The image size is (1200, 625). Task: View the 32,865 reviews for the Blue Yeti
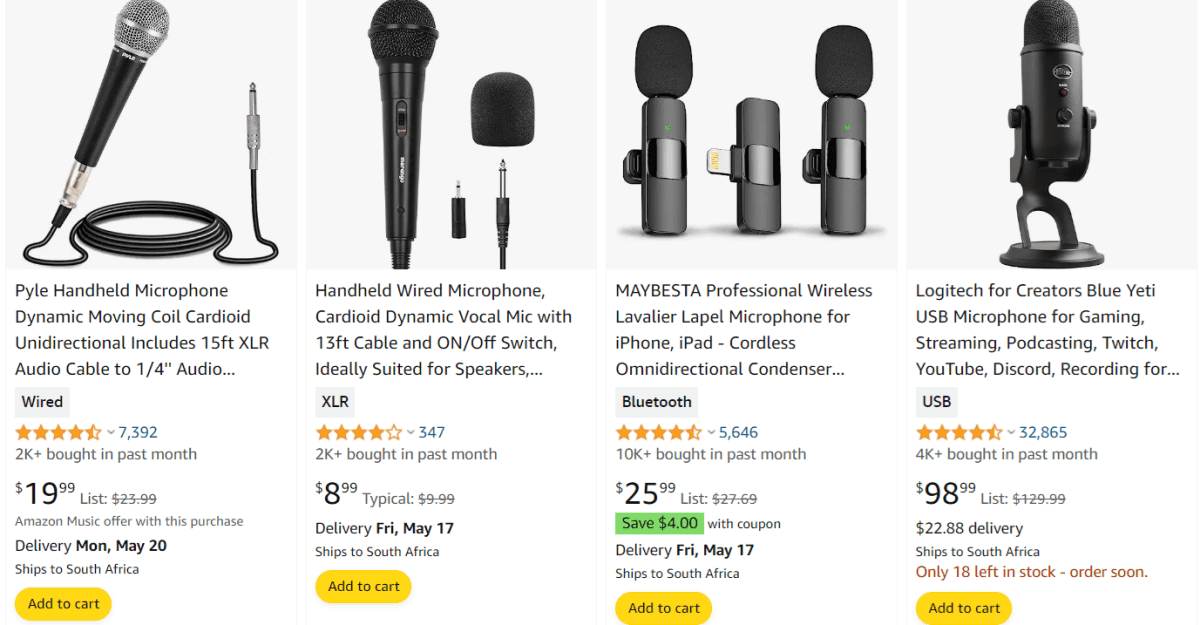pyautogui.click(x=1045, y=431)
